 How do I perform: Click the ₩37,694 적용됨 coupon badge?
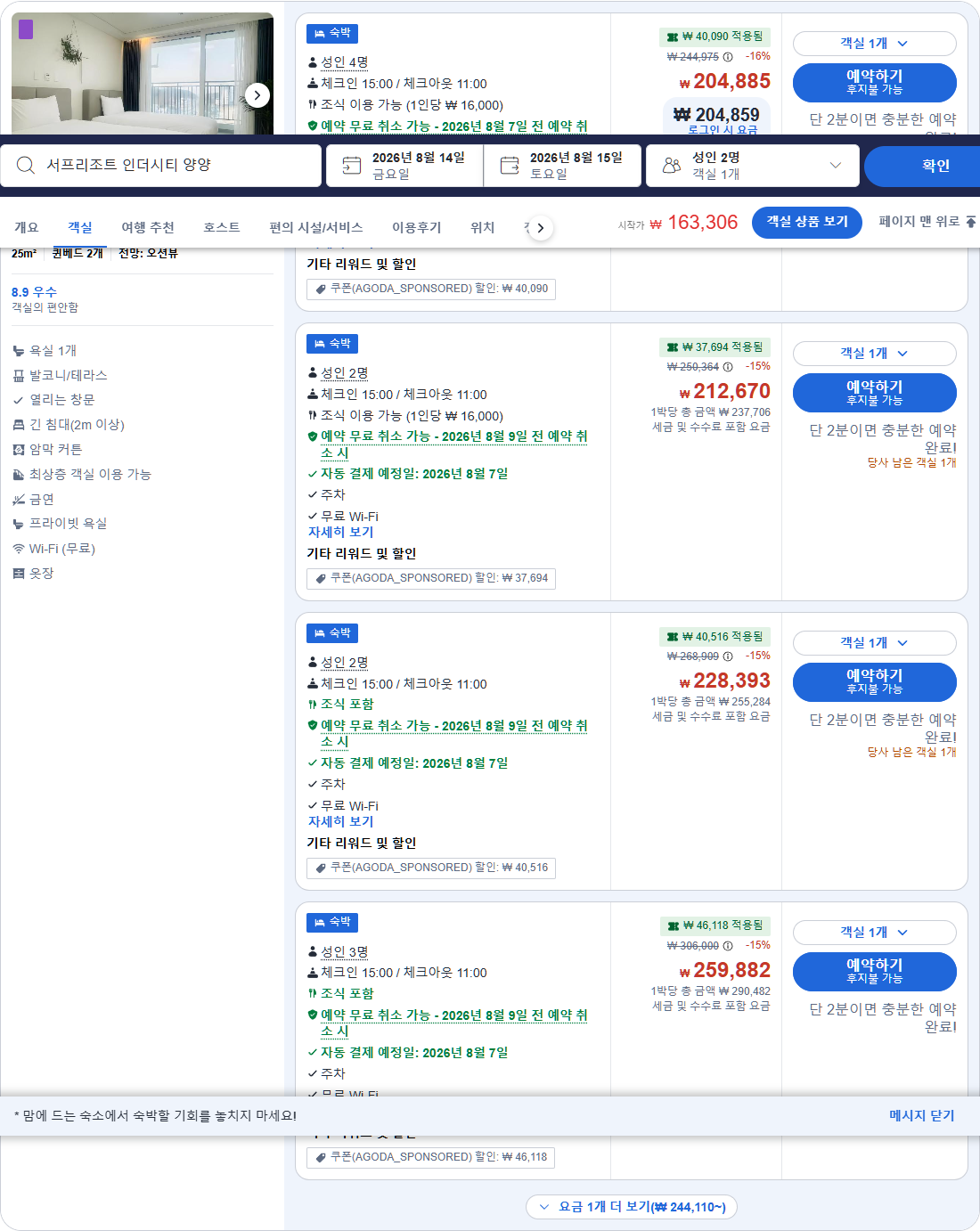pyautogui.click(x=715, y=347)
